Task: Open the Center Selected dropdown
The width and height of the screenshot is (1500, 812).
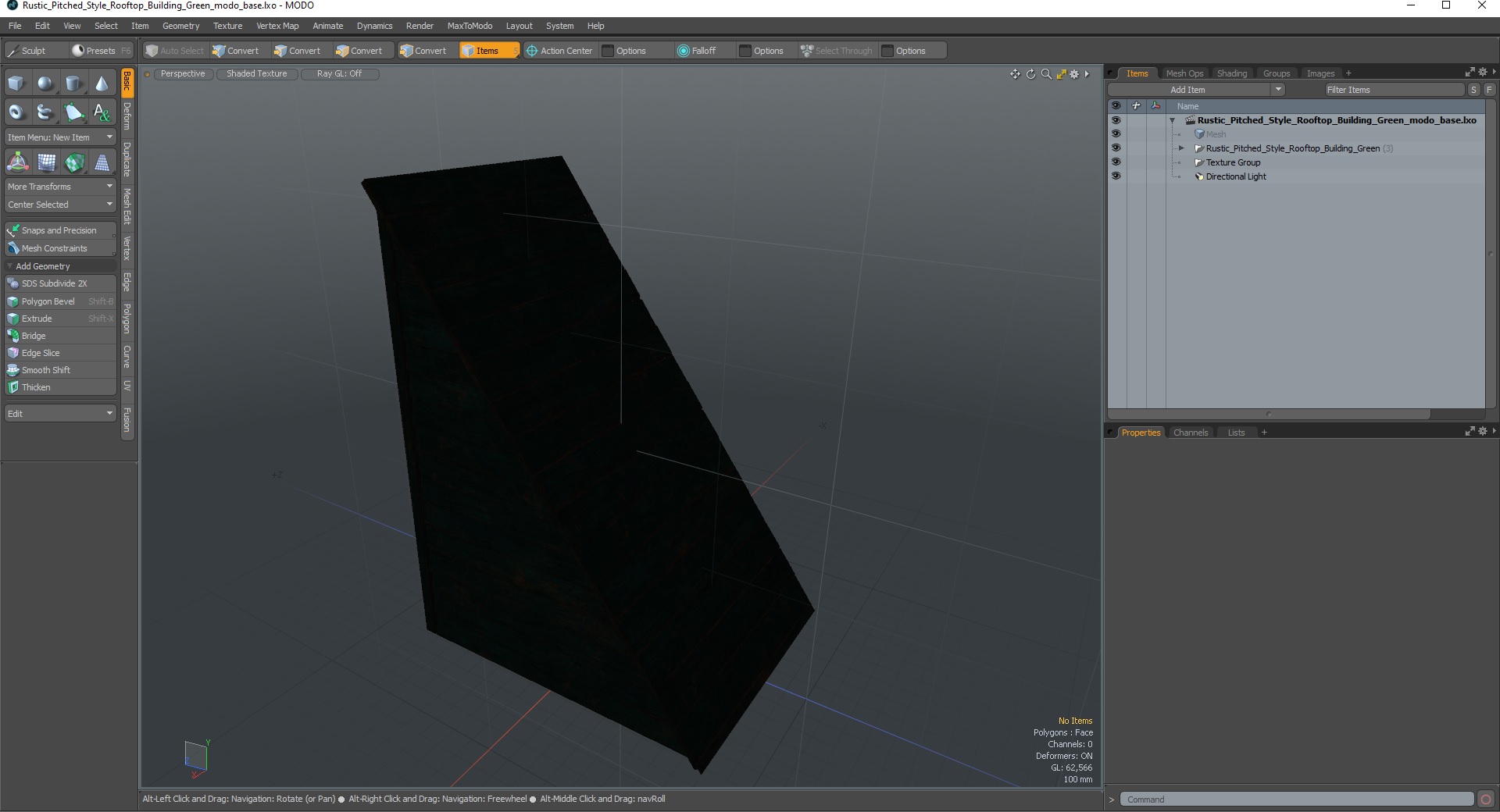Action: click(x=60, y=205)
